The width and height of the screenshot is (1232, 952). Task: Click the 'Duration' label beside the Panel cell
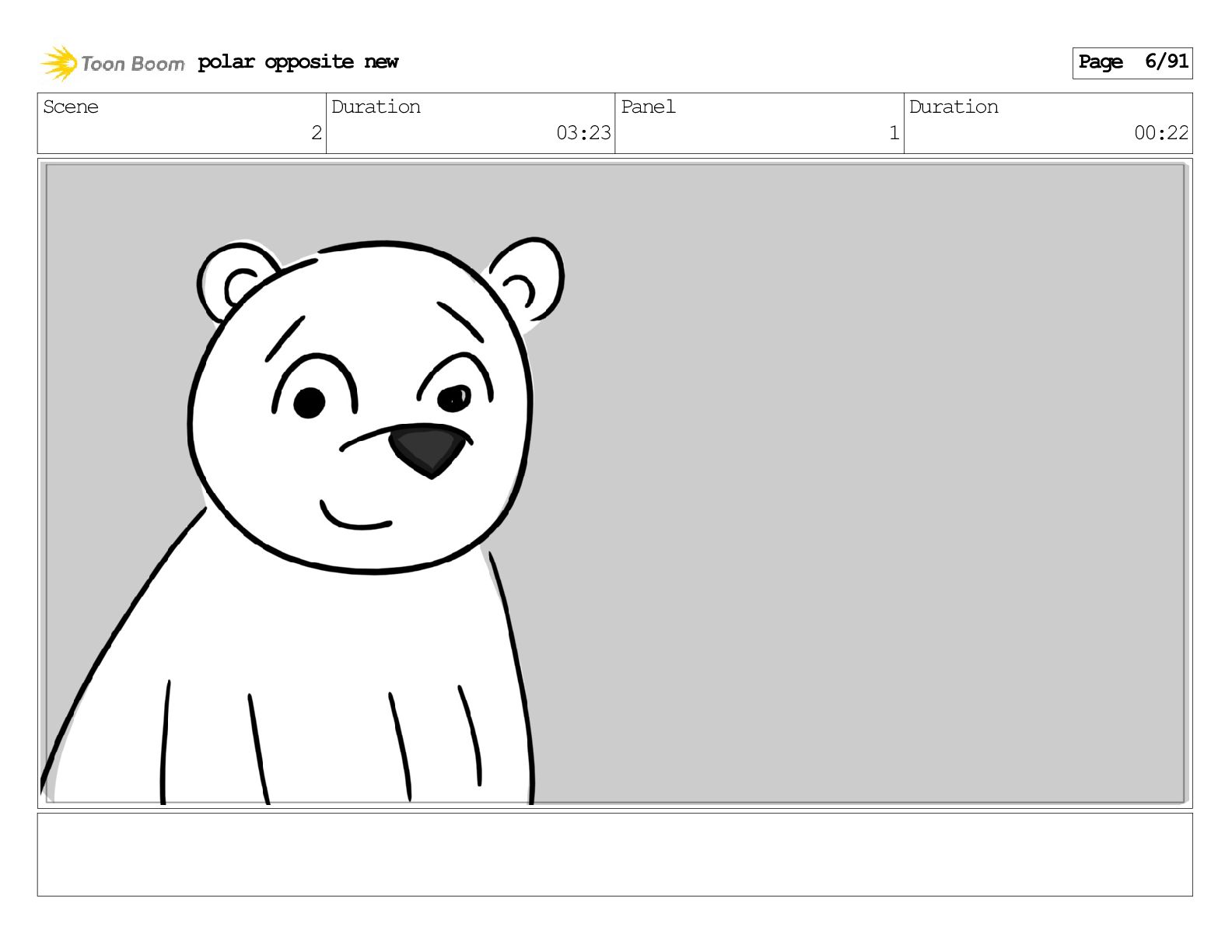point(954,107)
